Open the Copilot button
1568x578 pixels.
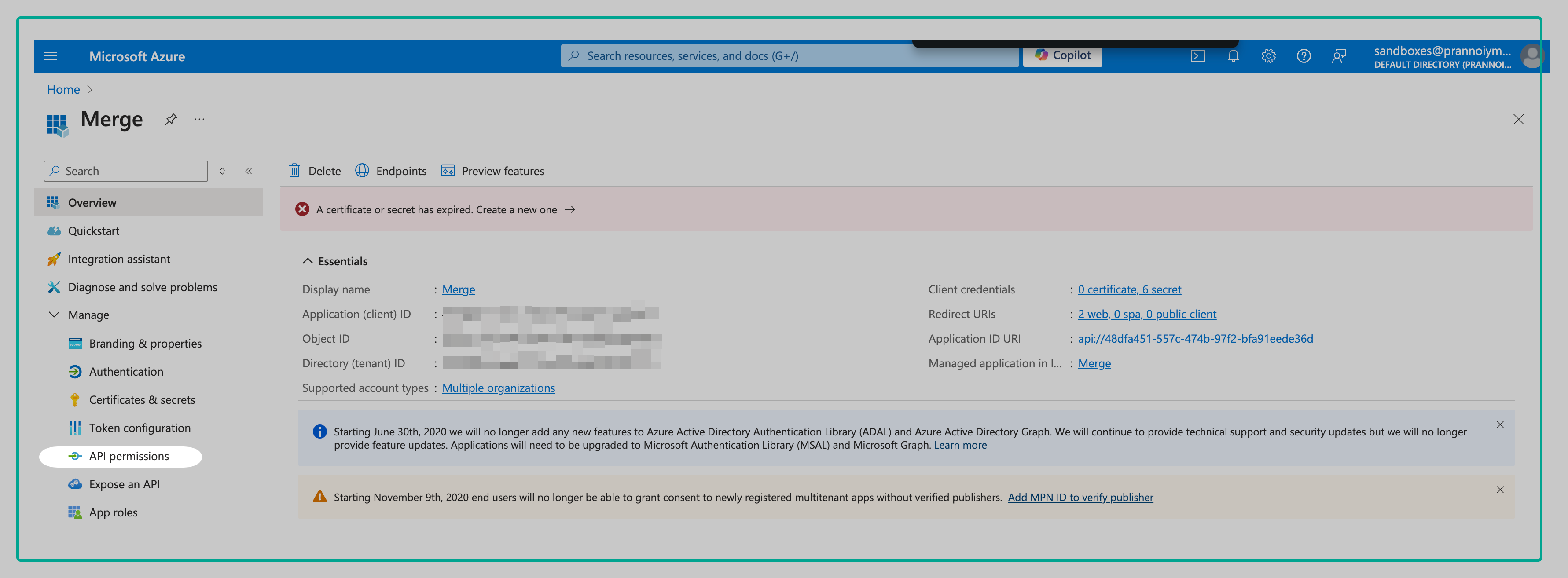pyautogui.click(x=1062, y=55)
